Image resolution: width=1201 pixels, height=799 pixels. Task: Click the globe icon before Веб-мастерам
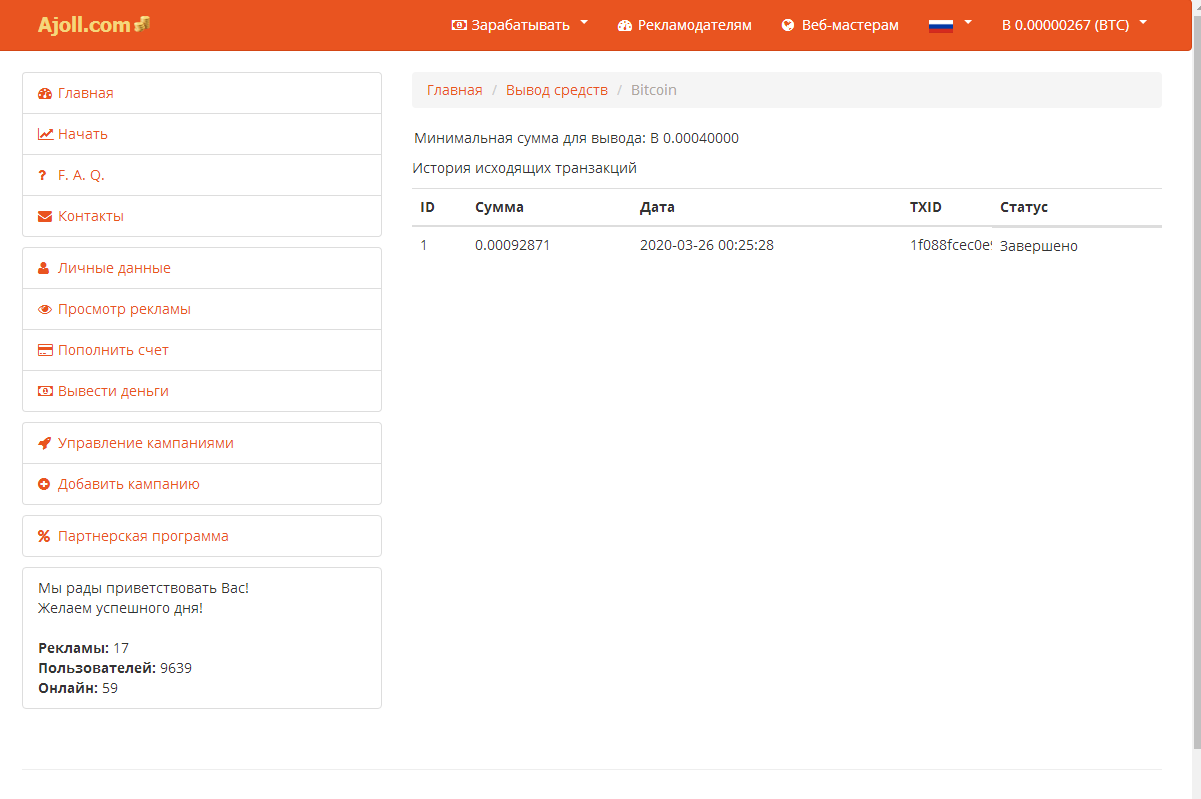click(x=788, y=25)
